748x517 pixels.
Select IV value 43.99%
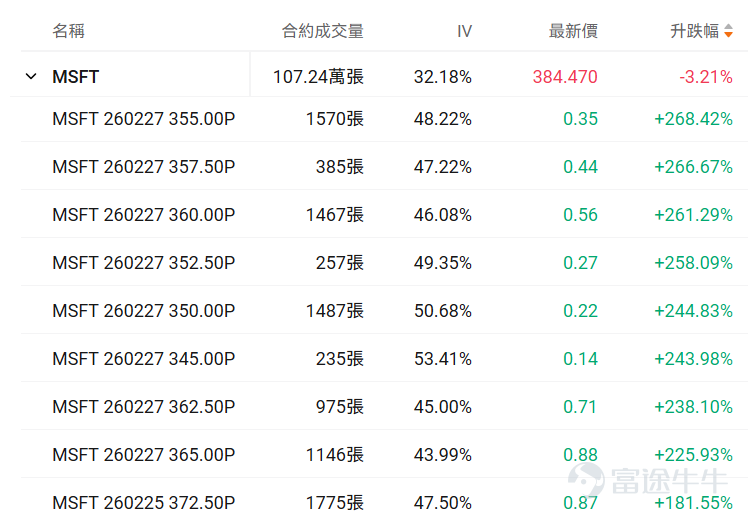443,455
